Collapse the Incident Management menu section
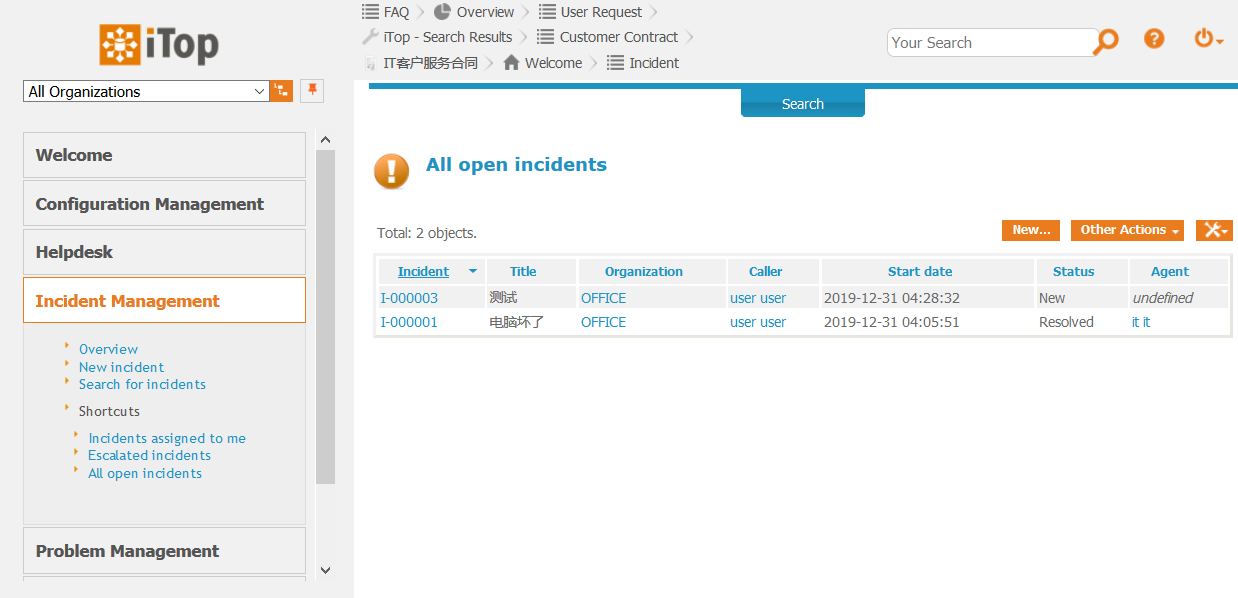The height and width of the screenshot is (598, 1238). (x=164, y=300)
